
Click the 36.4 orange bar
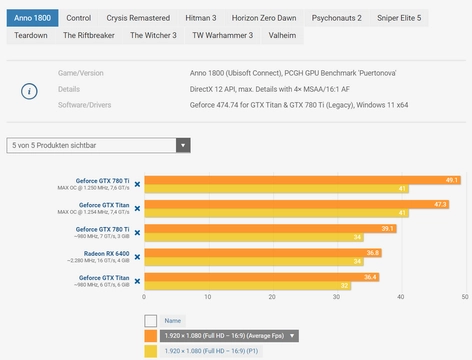[262, 277]
